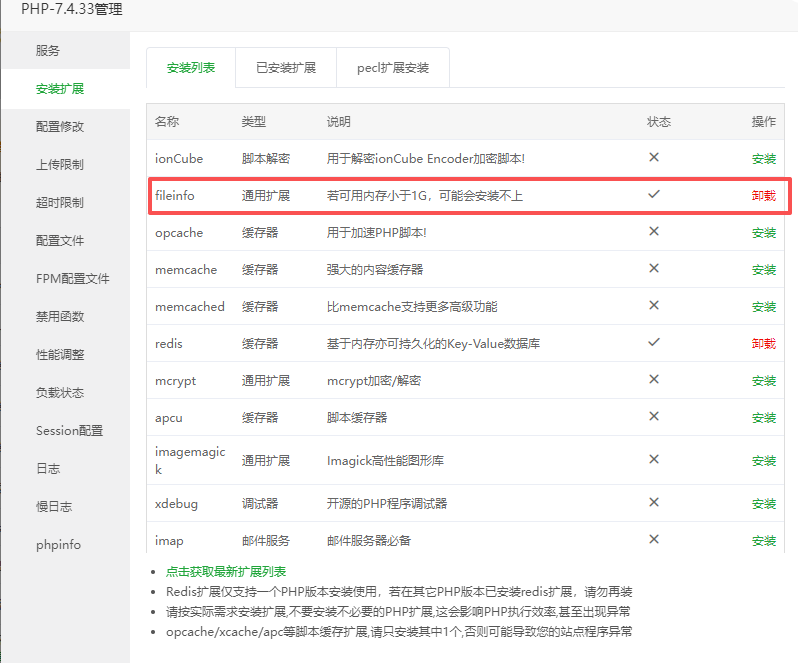Open FPM配置文件 menu item

click(x=72, y=279)
